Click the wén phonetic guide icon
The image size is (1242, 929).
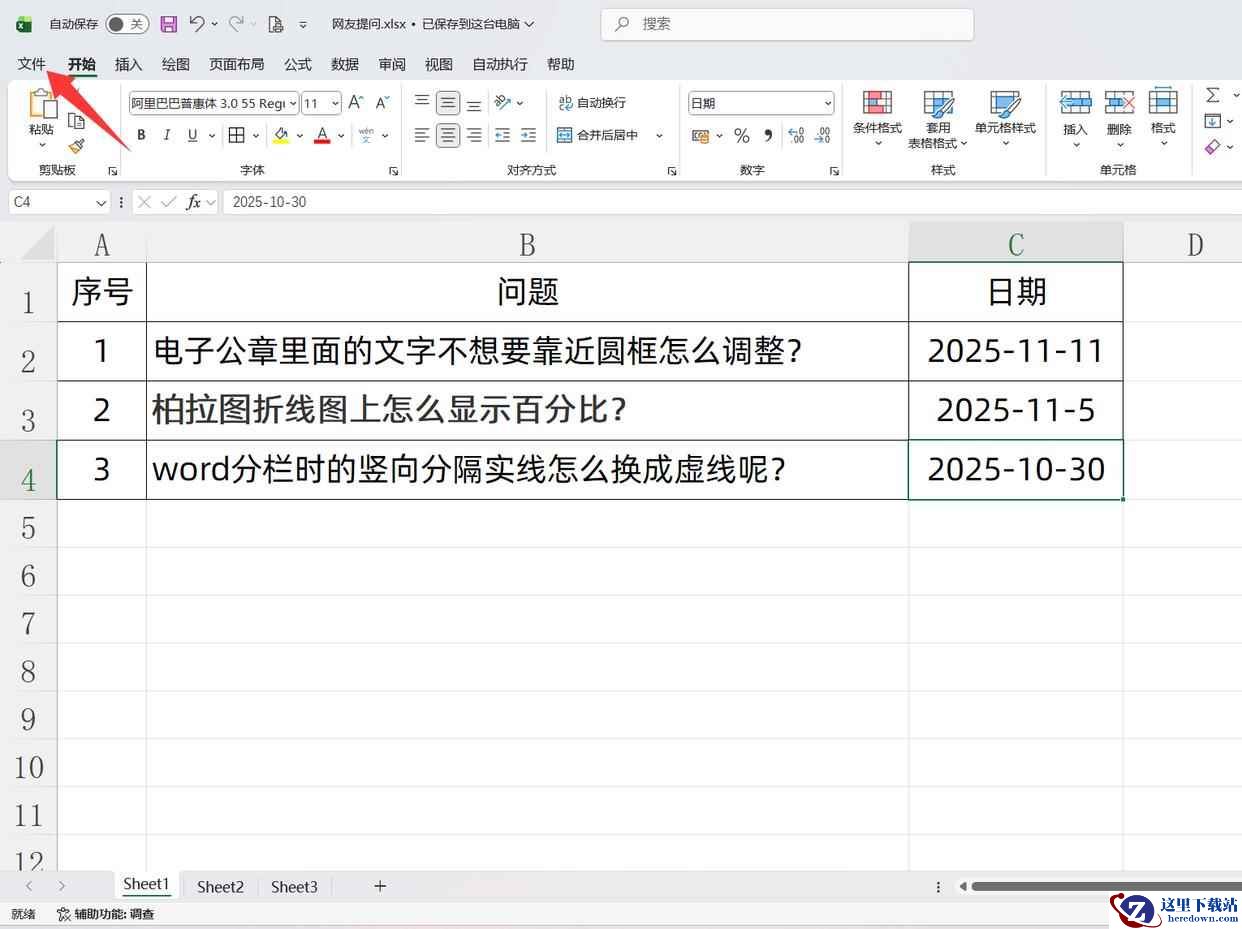366,135
